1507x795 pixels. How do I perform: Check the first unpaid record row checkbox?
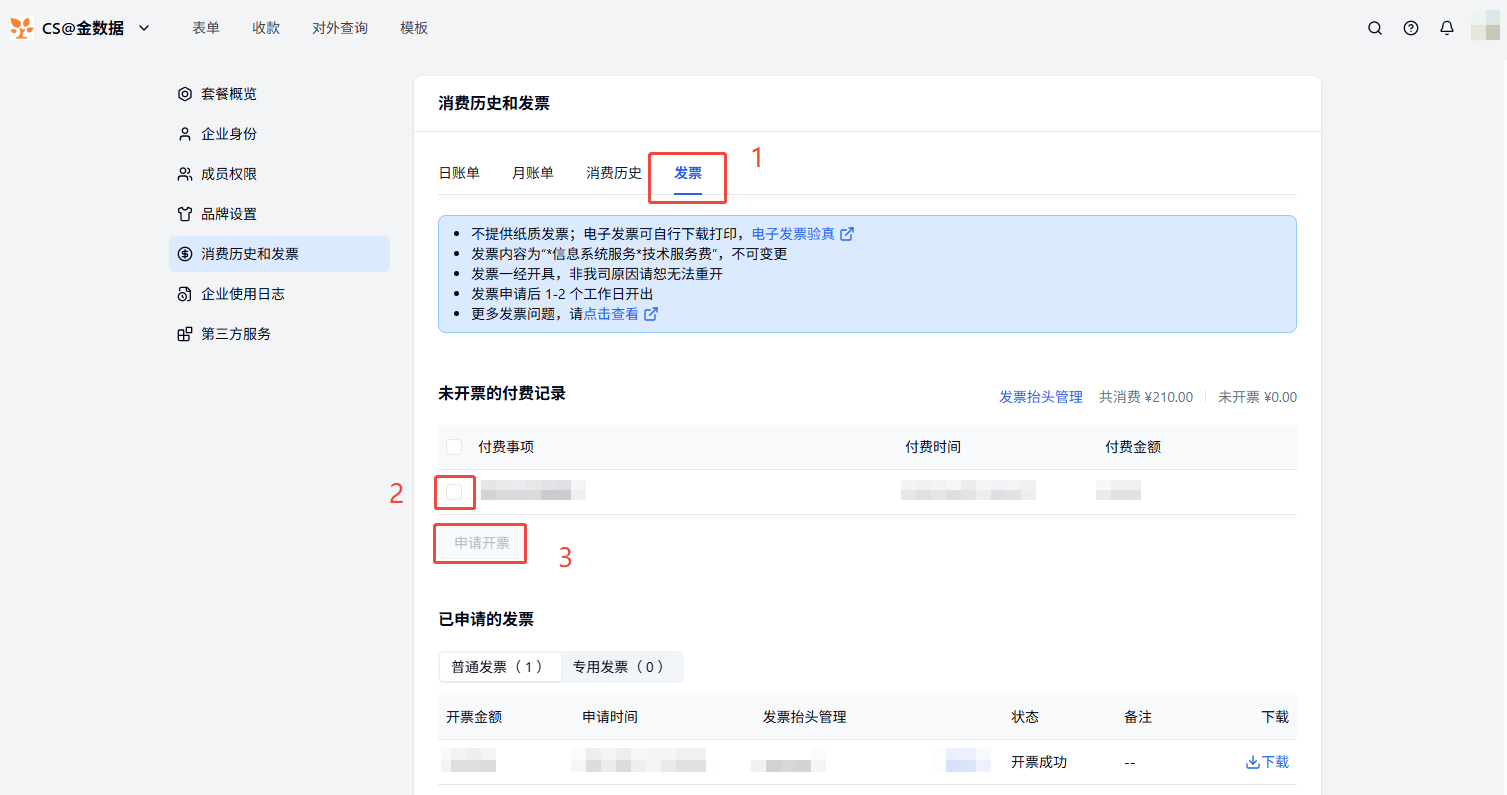point(454,492)
